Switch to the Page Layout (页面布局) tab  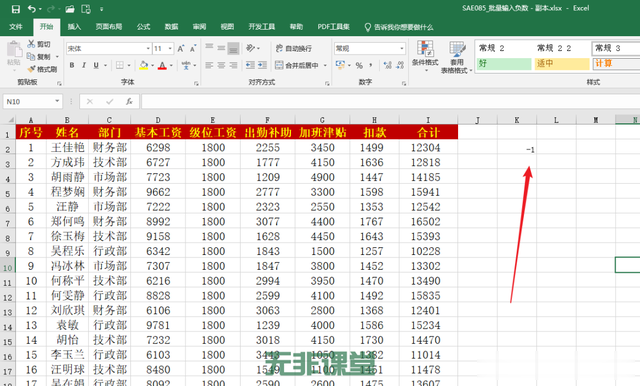(109, 27)
